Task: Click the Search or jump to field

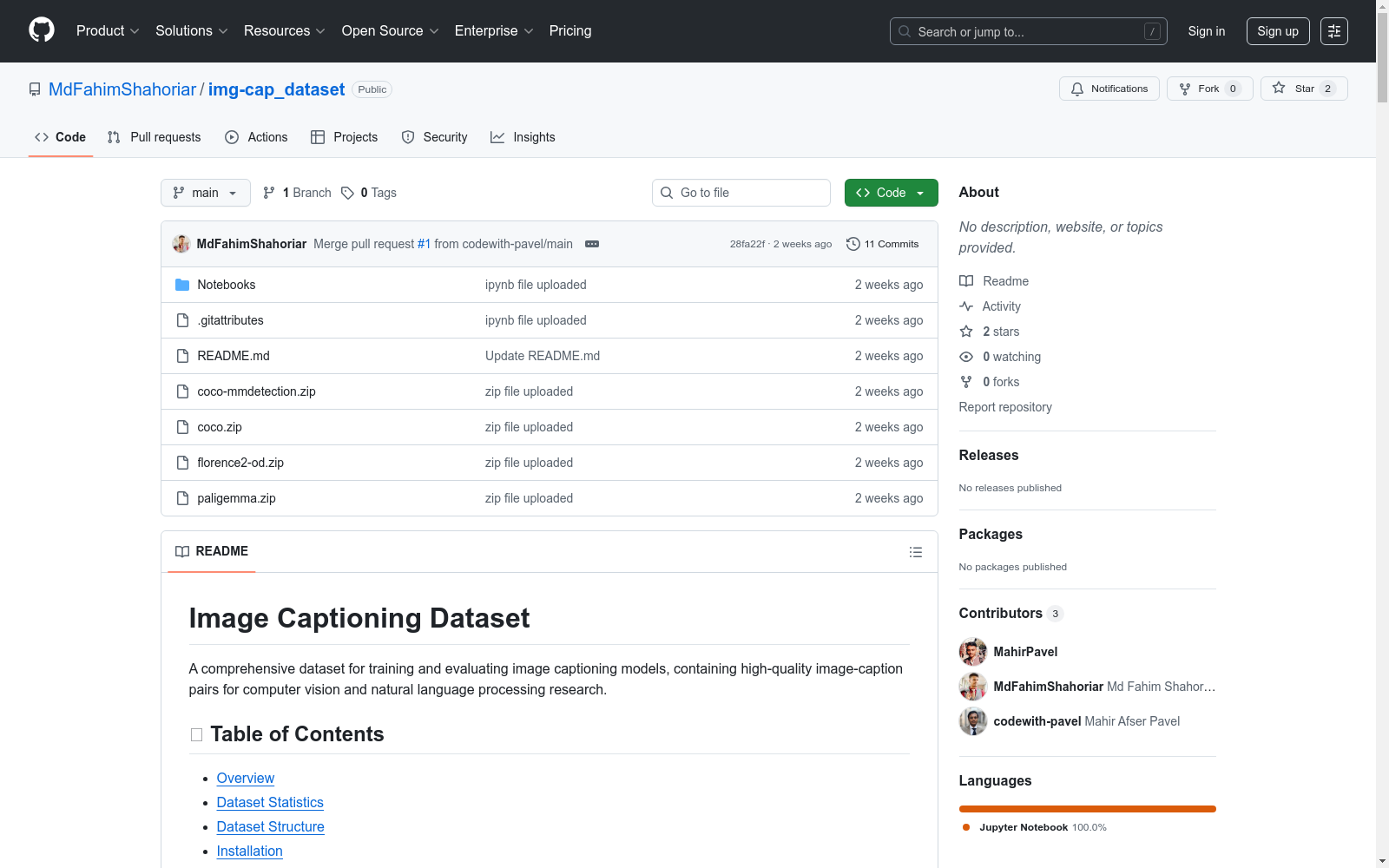Action: tap(1029, 31)
